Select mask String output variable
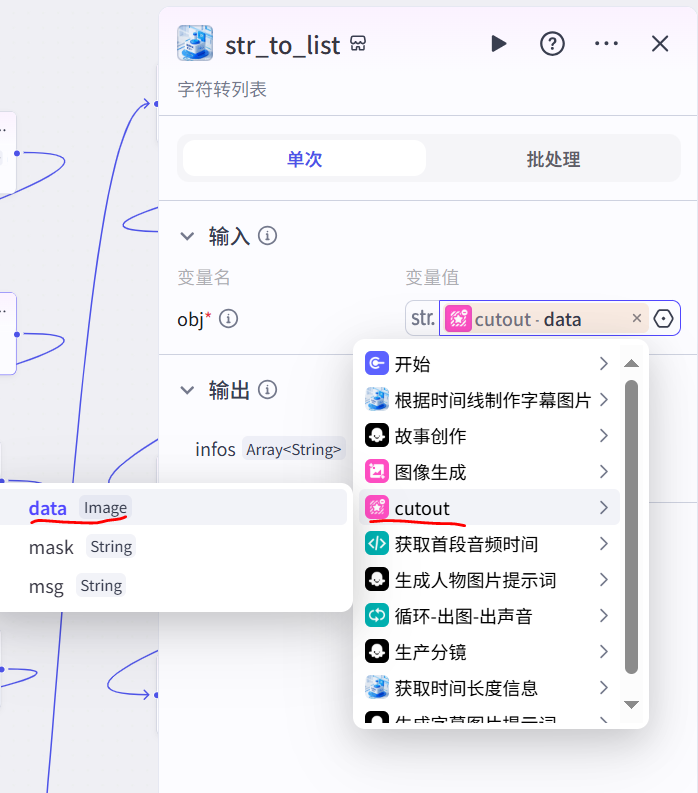 coord(174,547)
